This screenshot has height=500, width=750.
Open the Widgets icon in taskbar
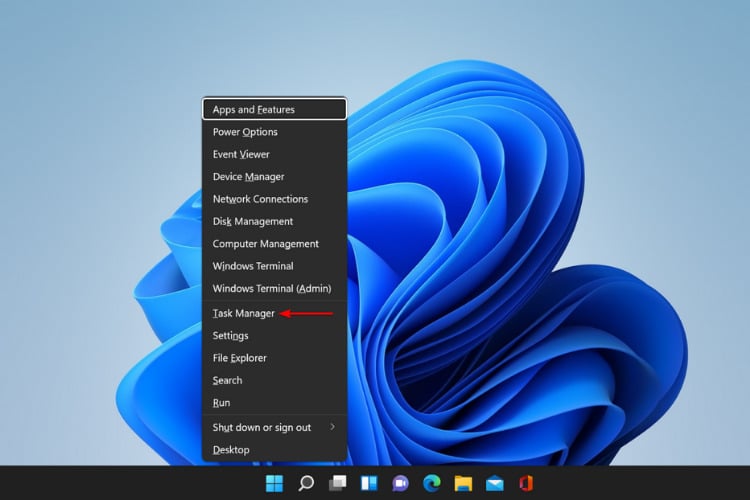369,483
